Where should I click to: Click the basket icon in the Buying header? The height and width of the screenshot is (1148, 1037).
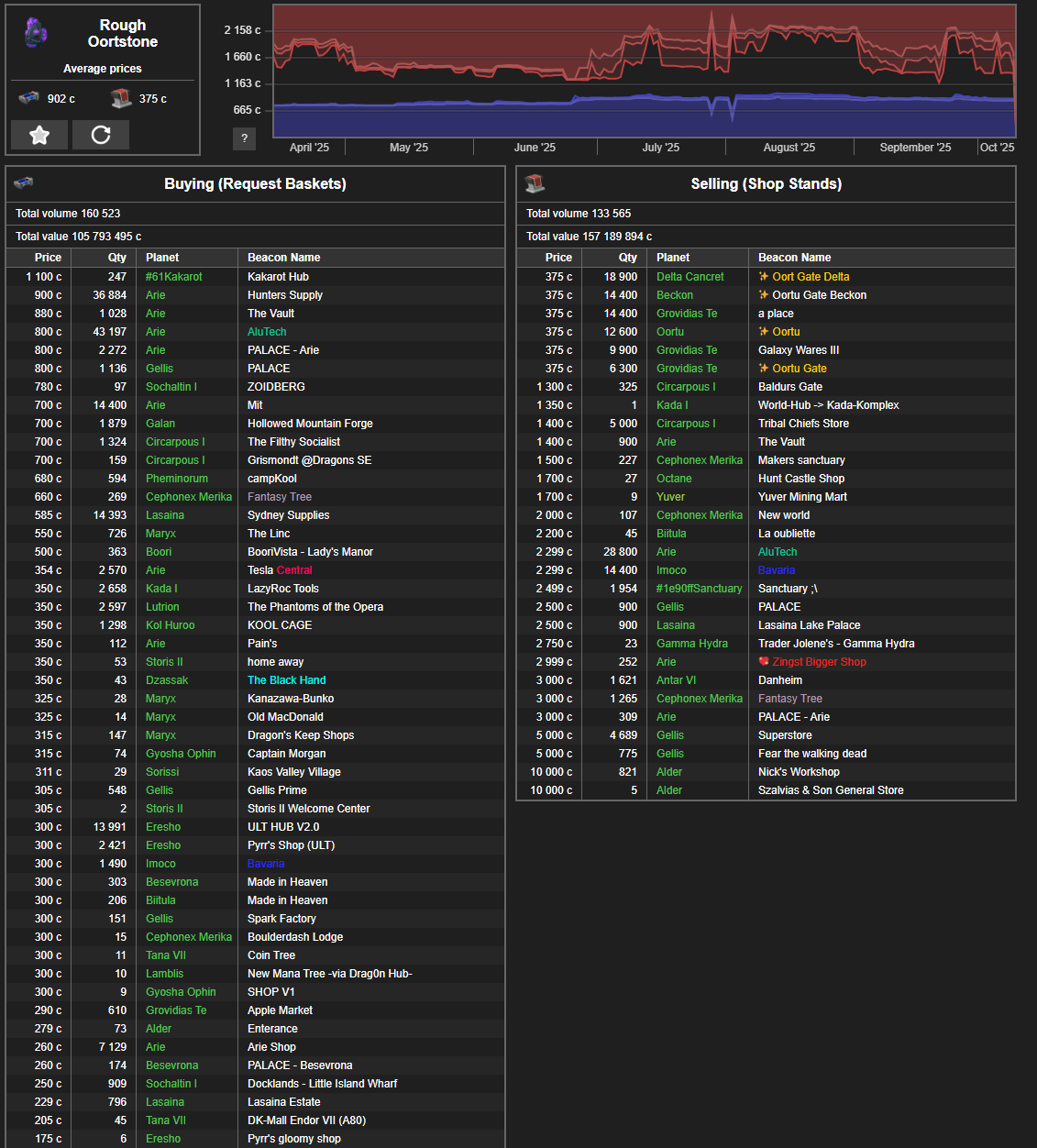click(24, 183)
